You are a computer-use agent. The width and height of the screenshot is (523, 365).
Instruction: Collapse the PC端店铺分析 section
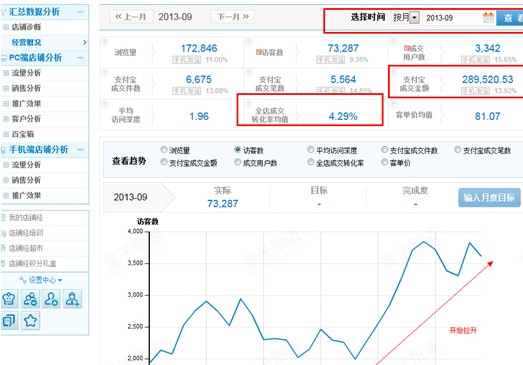[x=80, y=57]
